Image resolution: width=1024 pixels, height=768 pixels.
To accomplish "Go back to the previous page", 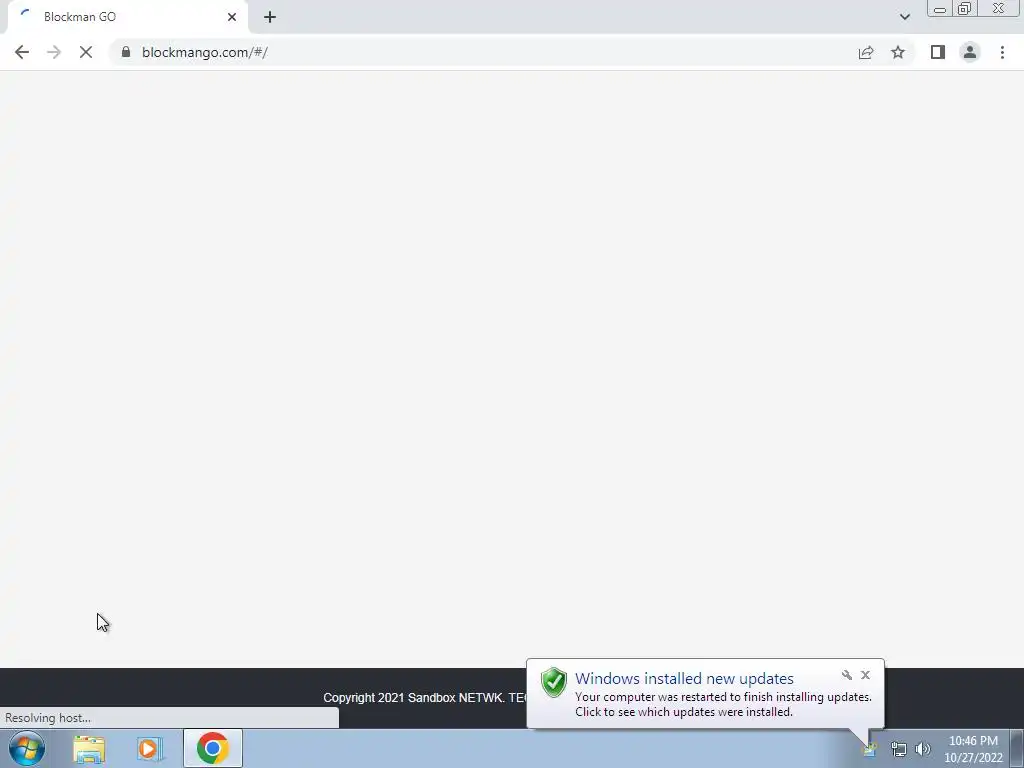I will coord(22,52).
